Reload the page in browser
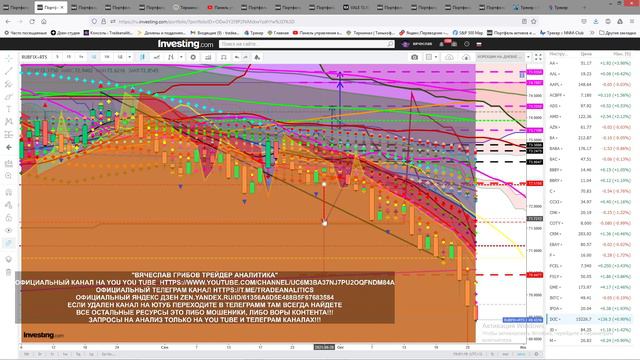Image resolution: width=640 pixels, height=360 pixels. [x=32, y=22]
